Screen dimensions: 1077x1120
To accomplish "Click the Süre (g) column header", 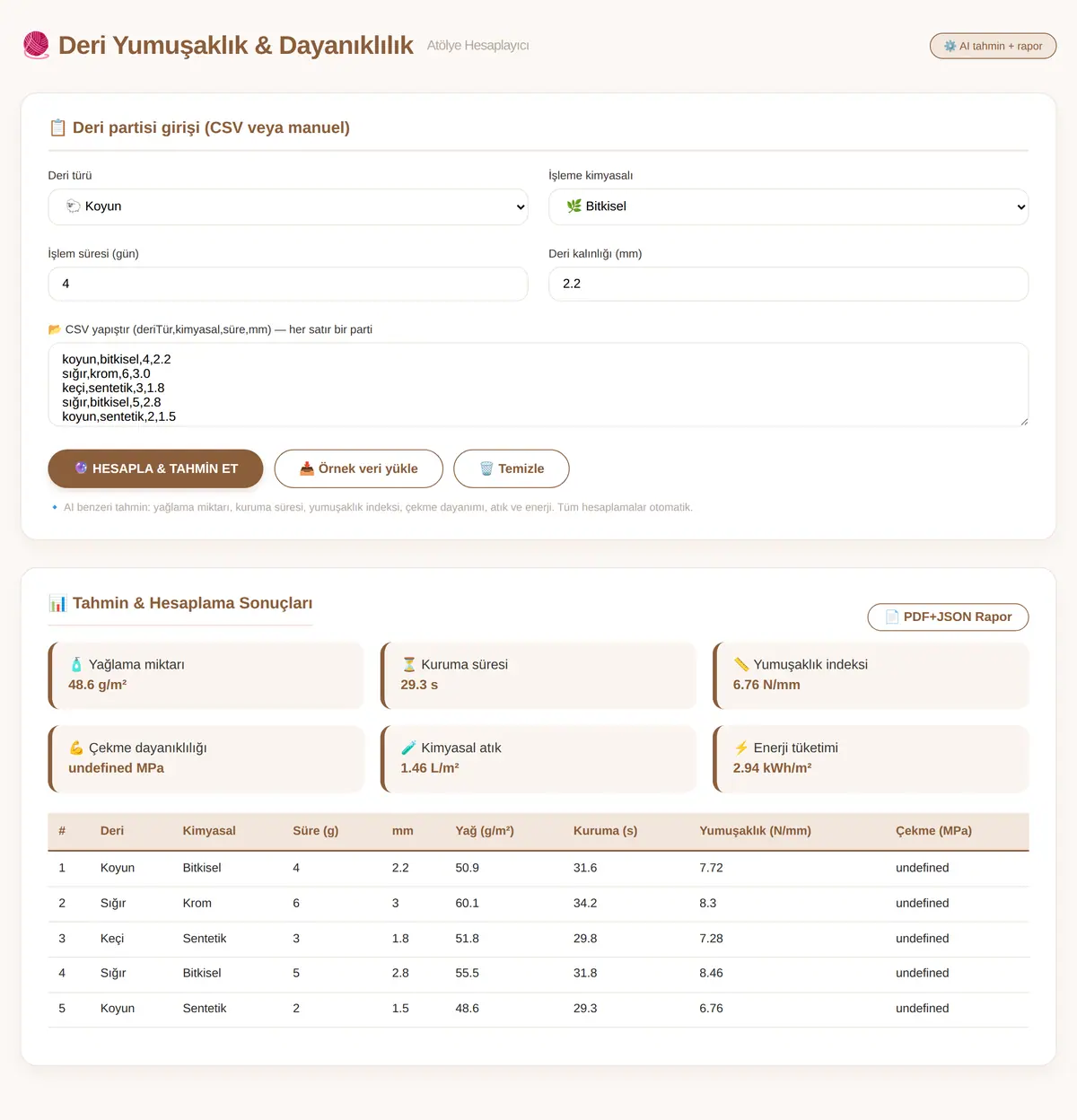I will (316, 831).
